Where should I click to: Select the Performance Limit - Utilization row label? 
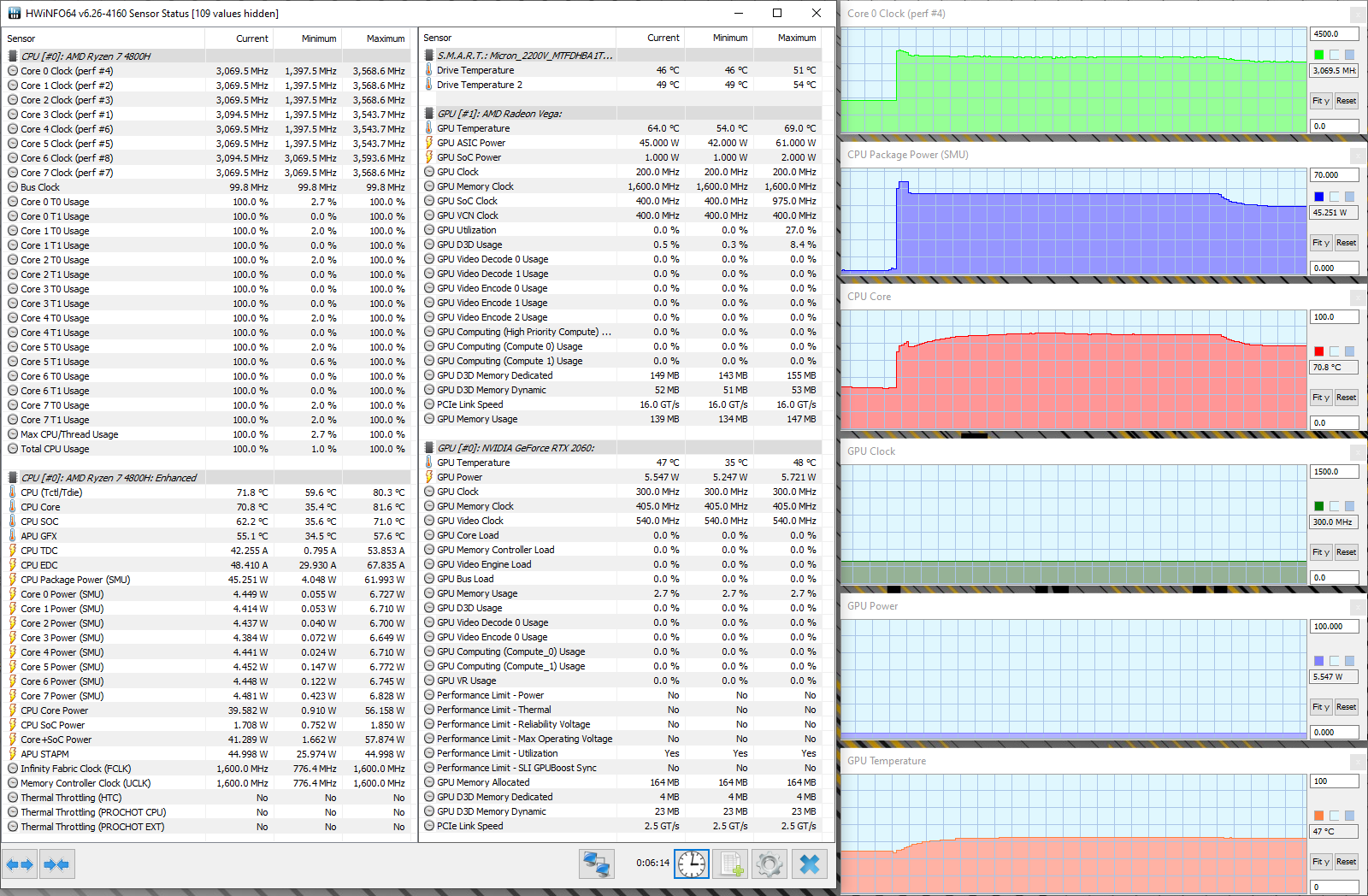pos(498,753)
